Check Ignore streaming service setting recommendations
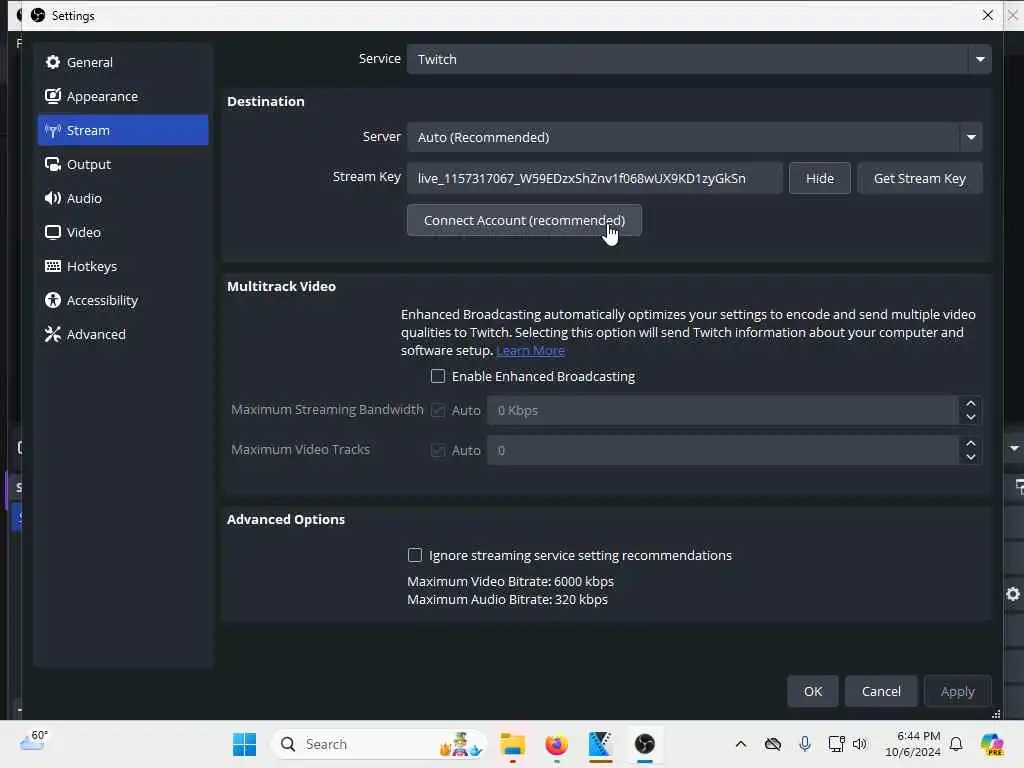This screenshot has height=768, width=1024. [415, 555]
